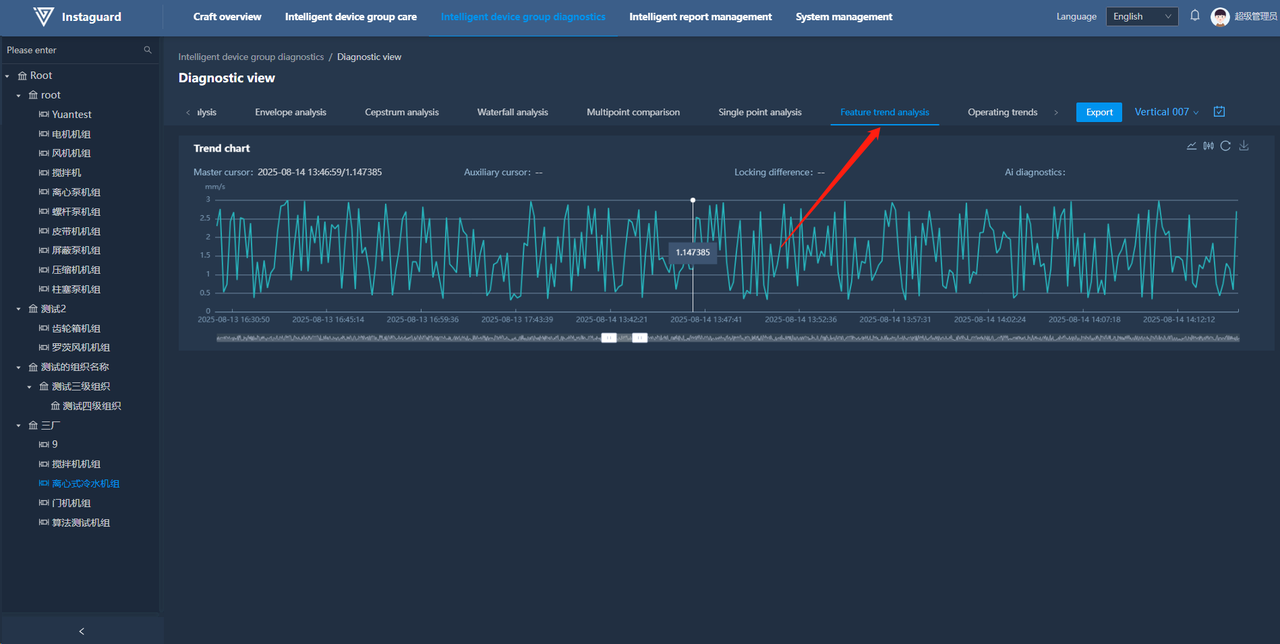Click the search magnifier in the sidebar
The height and width of the screenshot is (644, 1280).
148,50
